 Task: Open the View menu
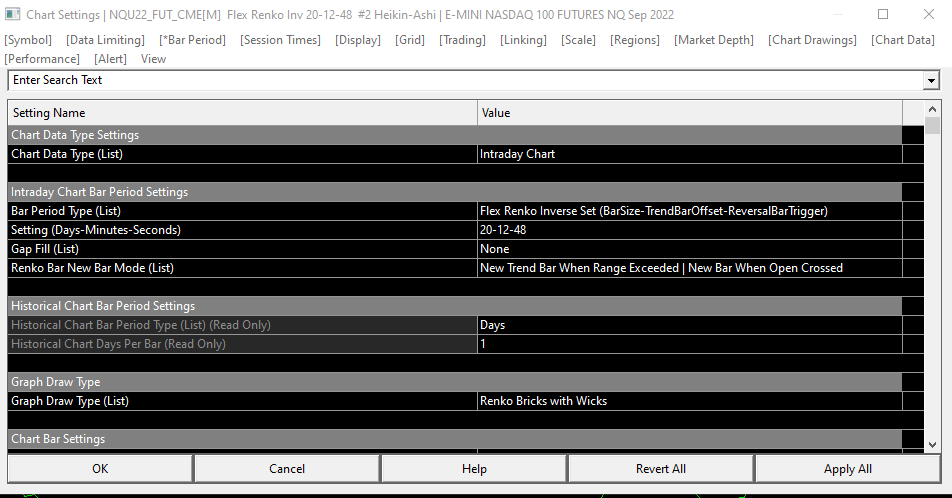click(x=153, y=59)
